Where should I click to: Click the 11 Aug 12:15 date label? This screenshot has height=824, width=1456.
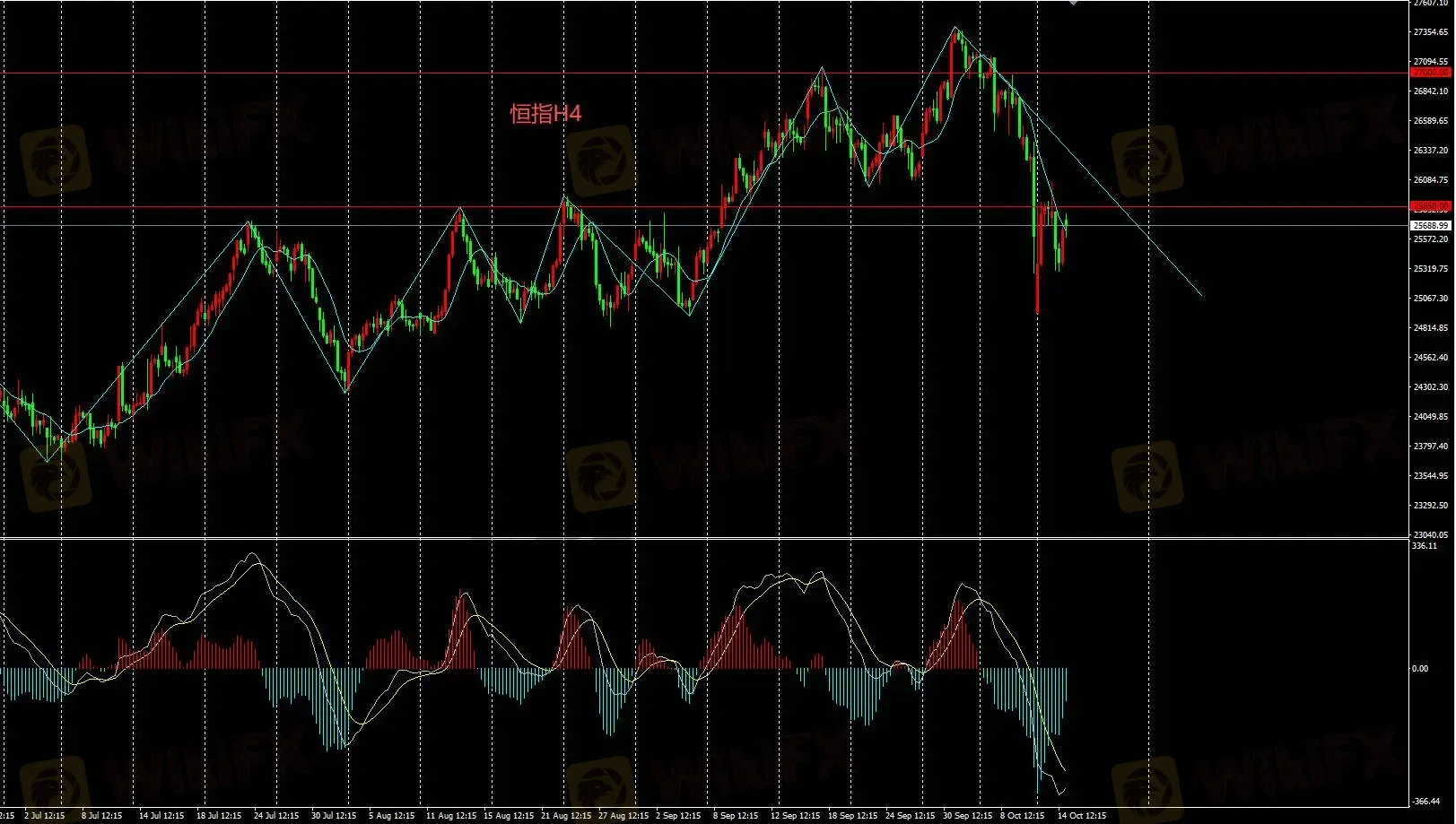(x=450, y=816)
